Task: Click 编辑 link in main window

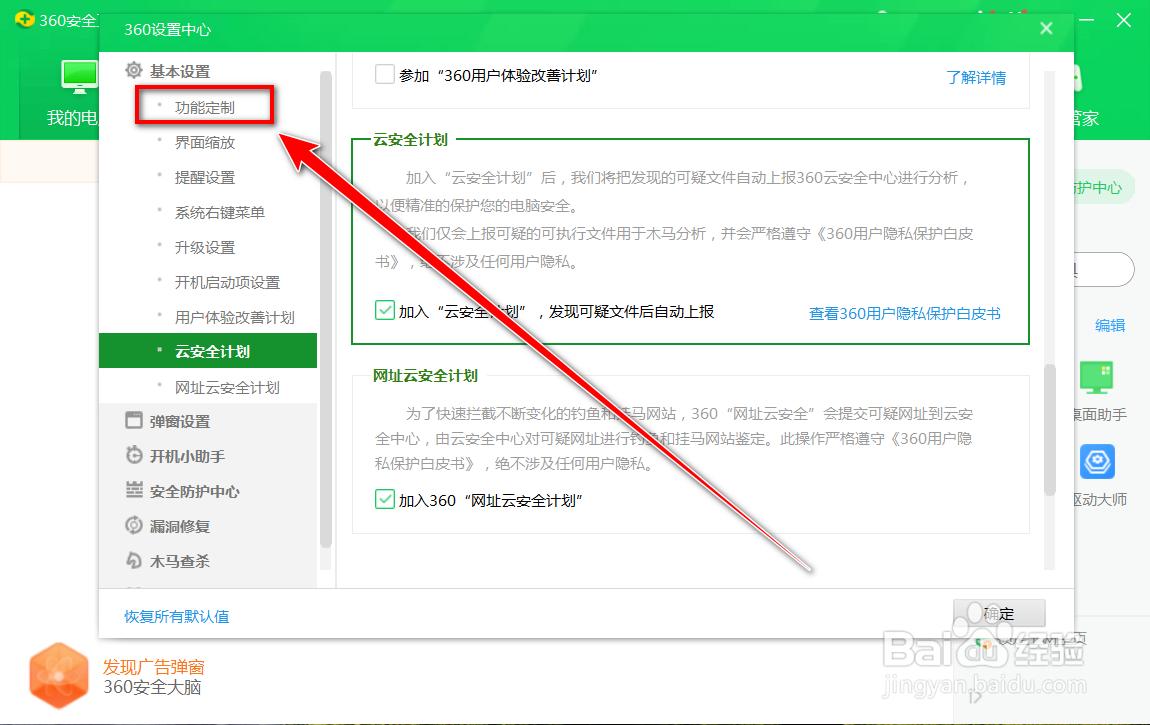Action: [1110, 325]
